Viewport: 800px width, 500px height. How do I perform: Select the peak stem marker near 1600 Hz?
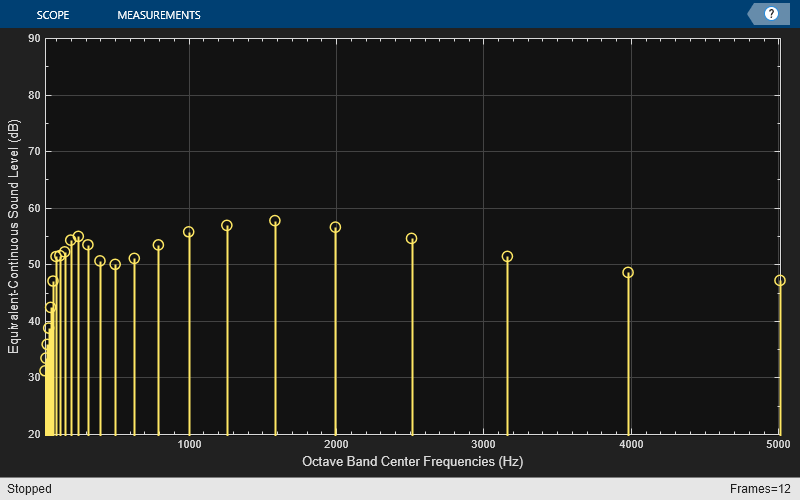275,221
